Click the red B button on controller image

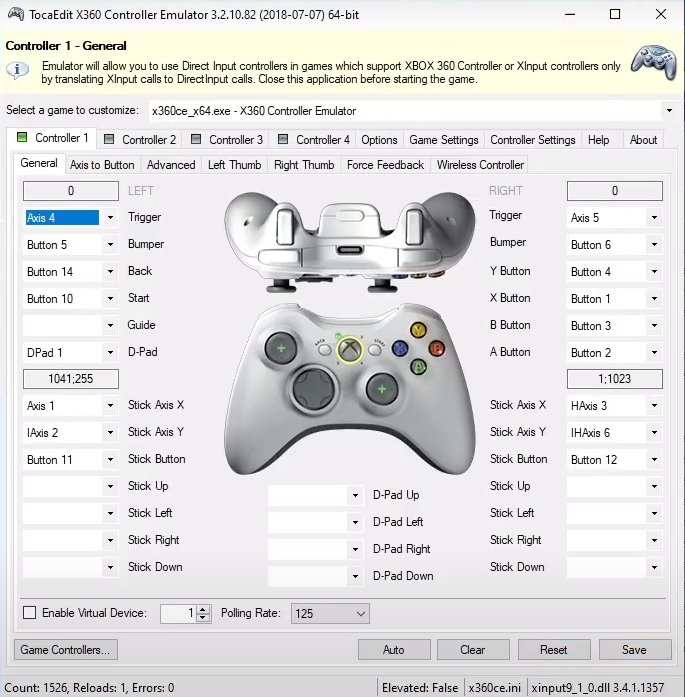[x=437, y=348]
